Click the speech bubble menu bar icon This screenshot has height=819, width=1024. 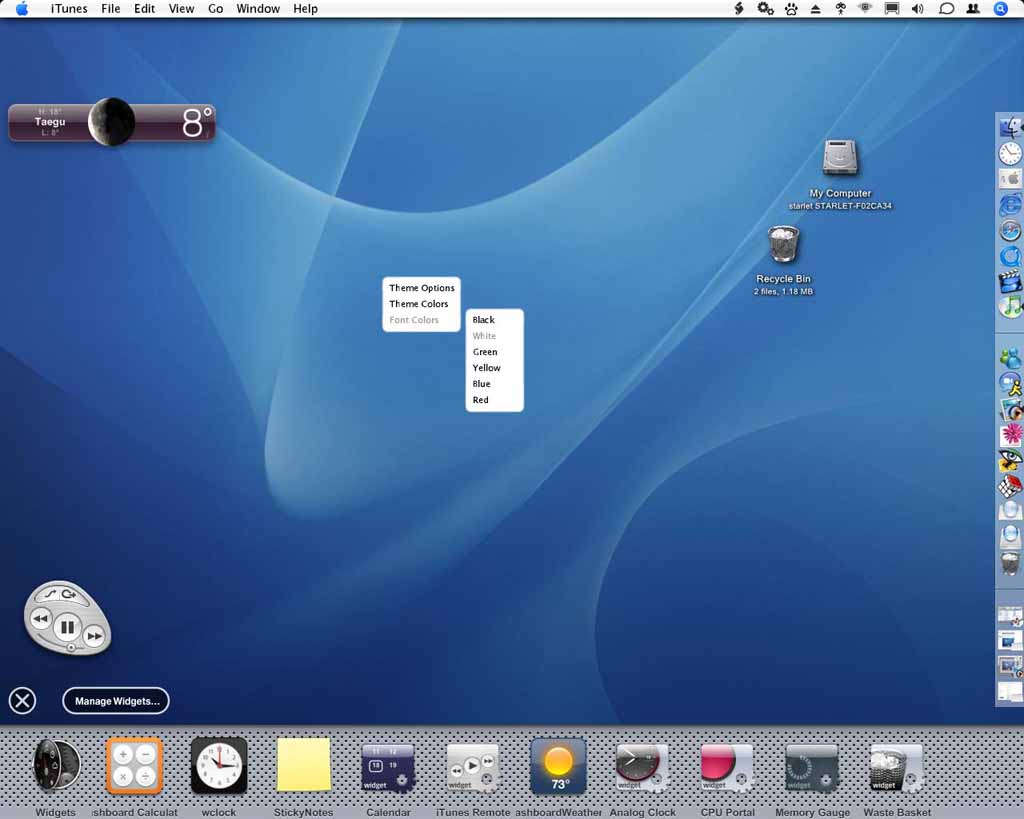[x=946, y=8]
